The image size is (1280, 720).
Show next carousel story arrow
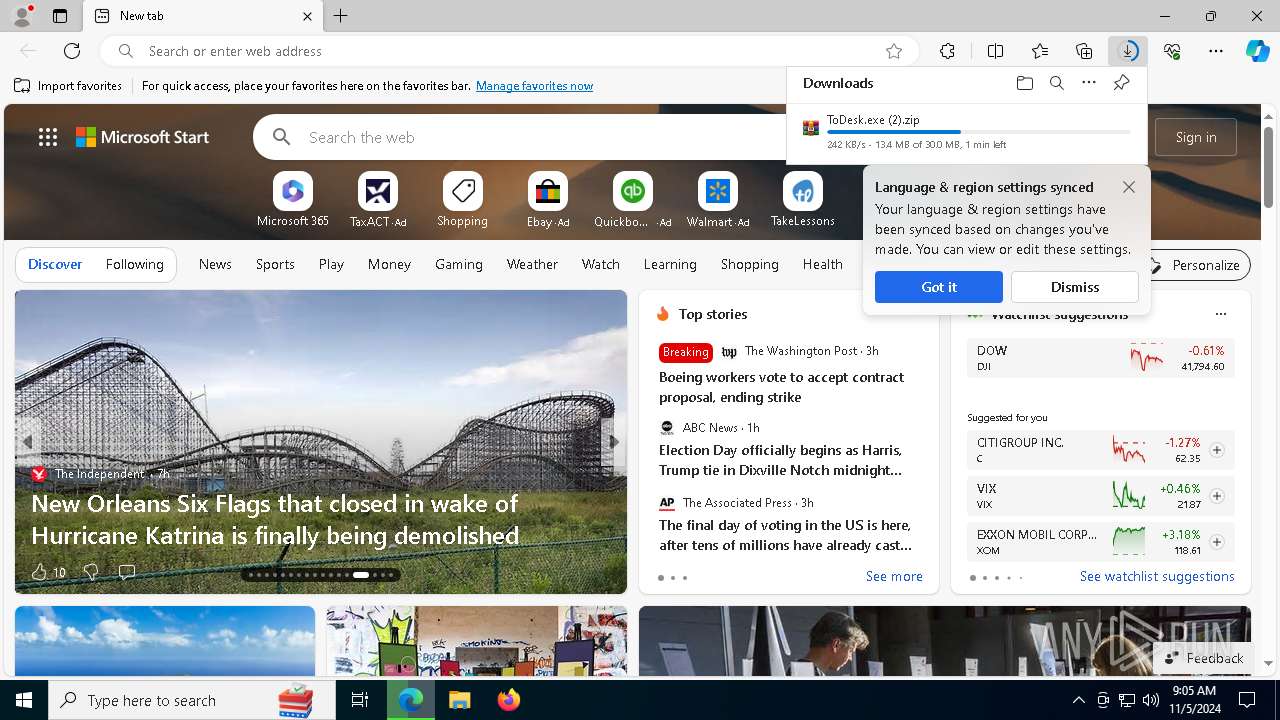615,441
